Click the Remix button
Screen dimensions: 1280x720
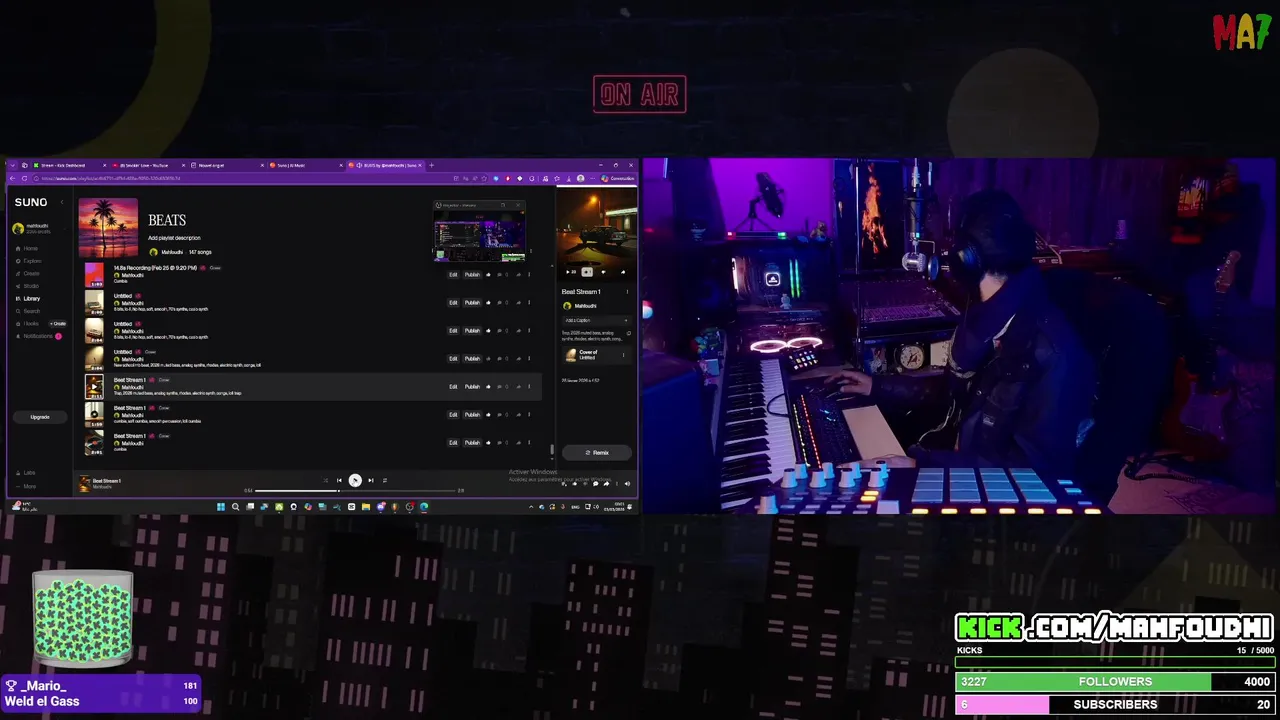(597, 452)
